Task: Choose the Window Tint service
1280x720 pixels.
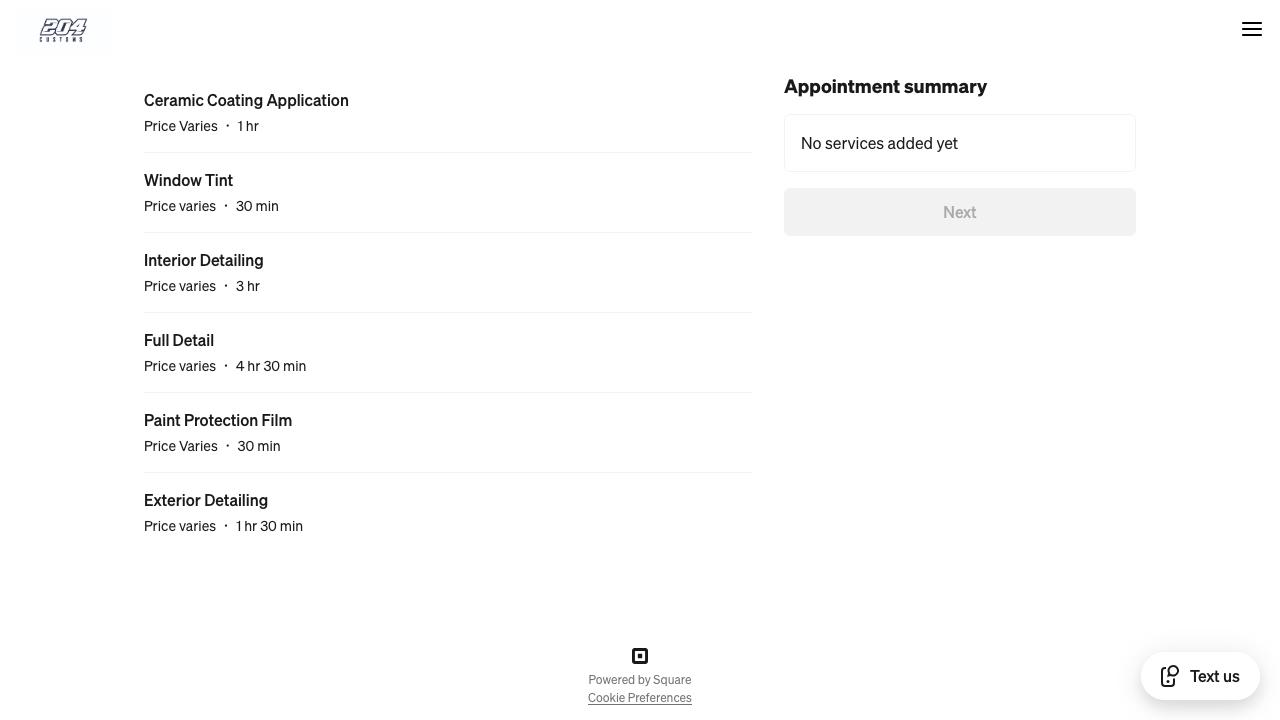Action: tap(188, 180)
